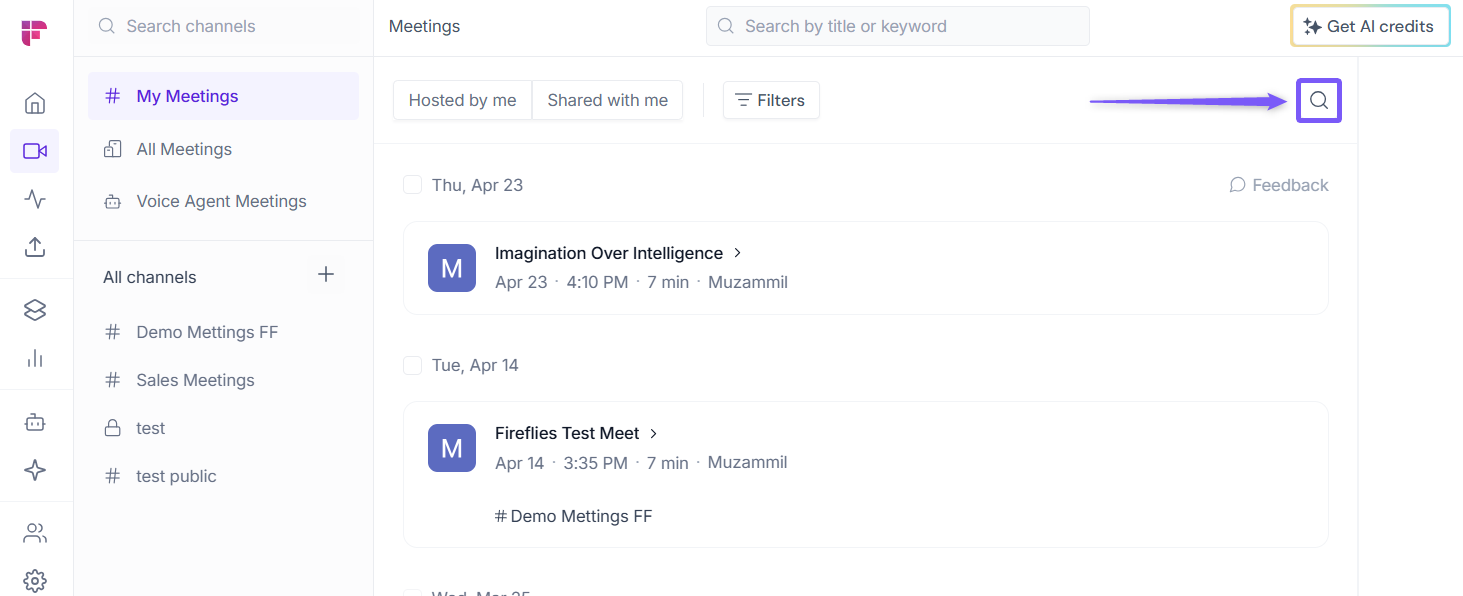Click the highlighted magnifier search icon
The image size is (1463, 596).
(1318, 100)
